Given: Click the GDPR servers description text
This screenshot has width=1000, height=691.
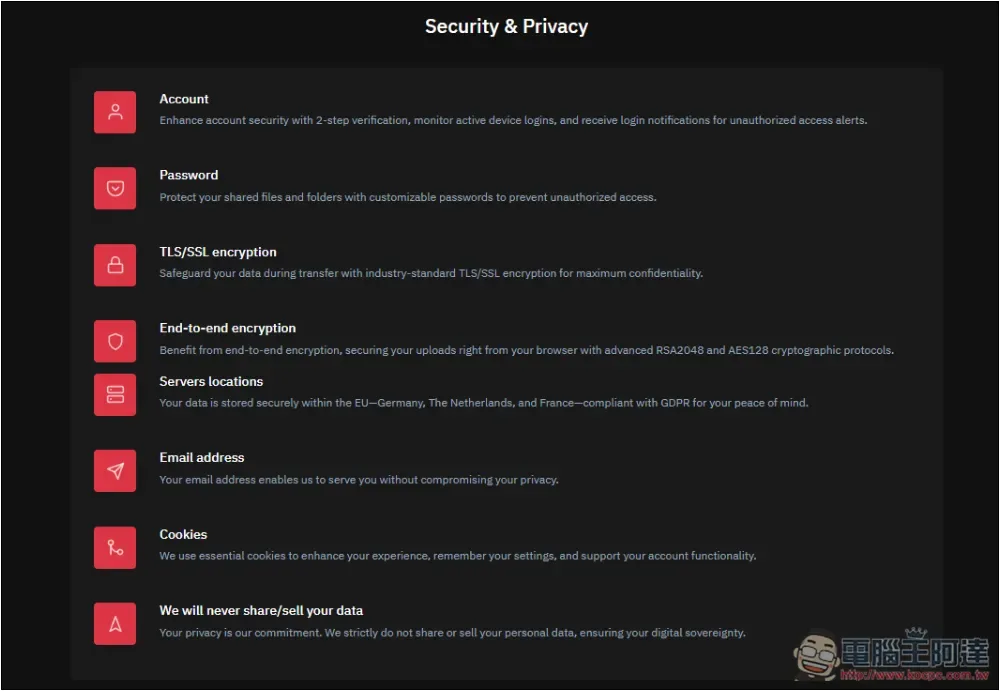Looking at the screenshot, I should [484, 403].
